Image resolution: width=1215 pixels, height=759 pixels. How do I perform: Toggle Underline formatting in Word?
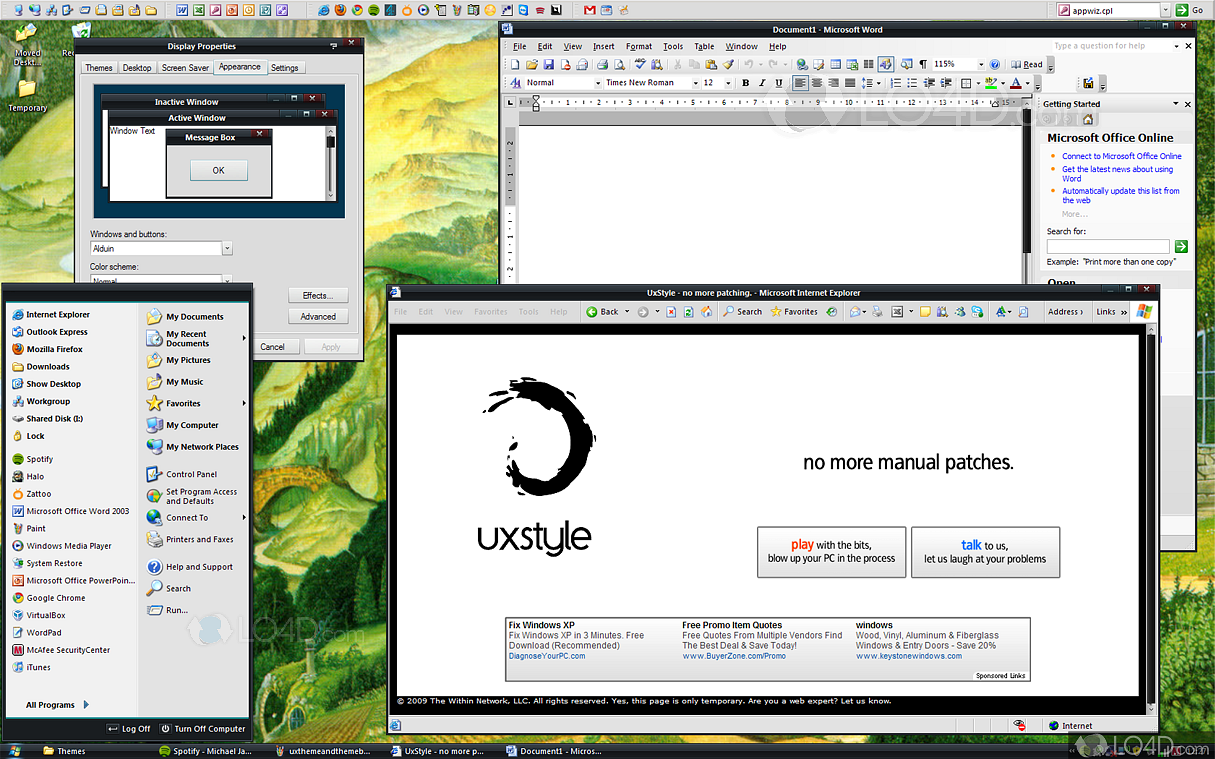[778, 83]
